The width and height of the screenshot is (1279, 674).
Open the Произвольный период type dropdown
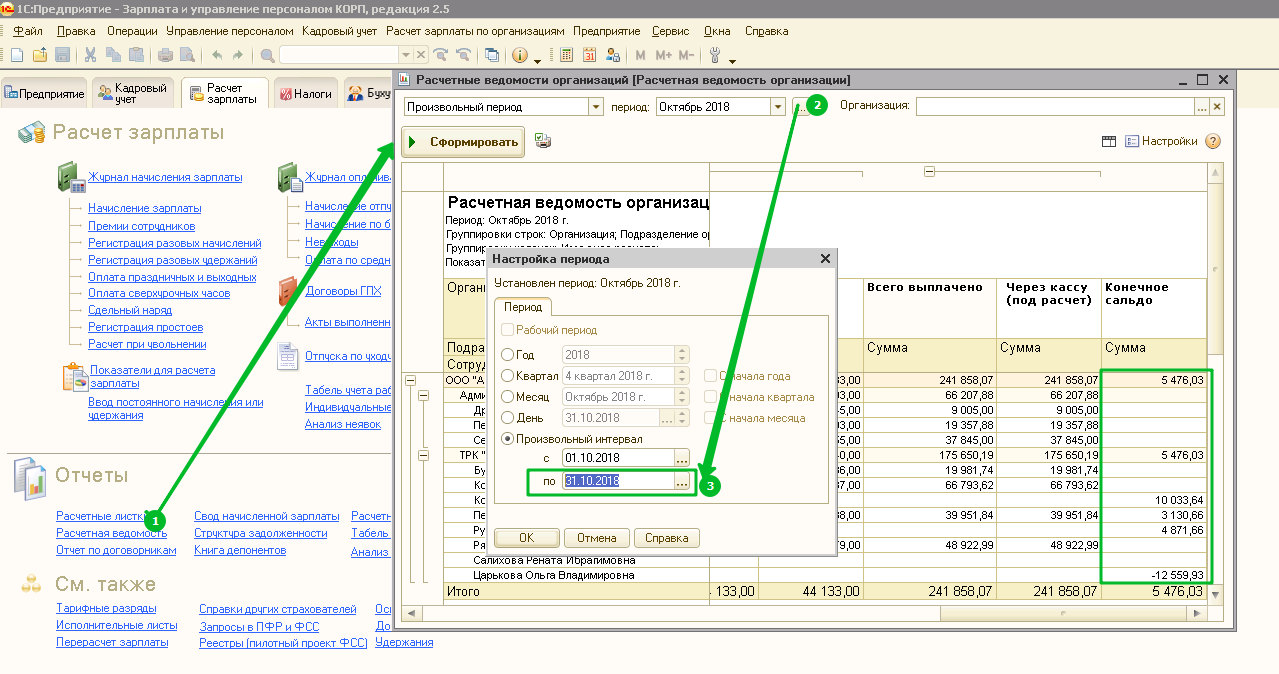coord(596,107)
